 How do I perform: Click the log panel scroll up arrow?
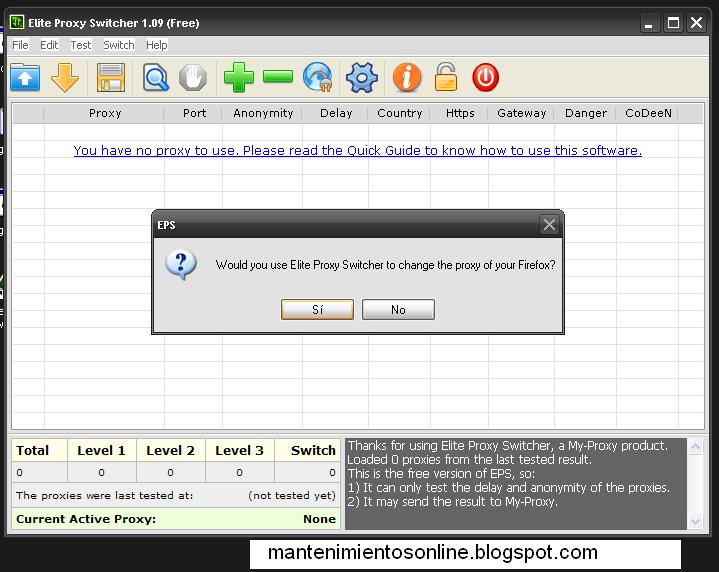(696, 447)
